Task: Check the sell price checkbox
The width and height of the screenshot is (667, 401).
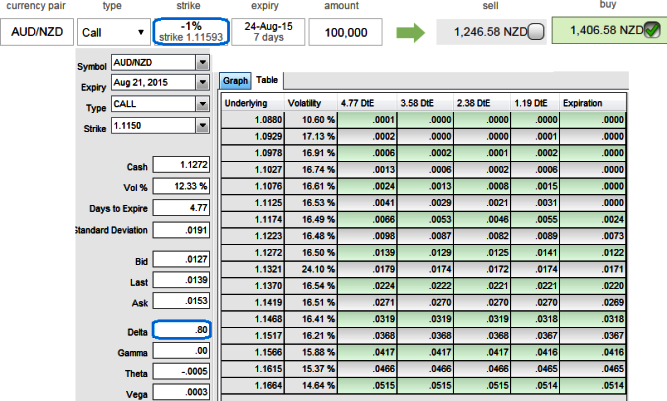Action: point(536,32)
